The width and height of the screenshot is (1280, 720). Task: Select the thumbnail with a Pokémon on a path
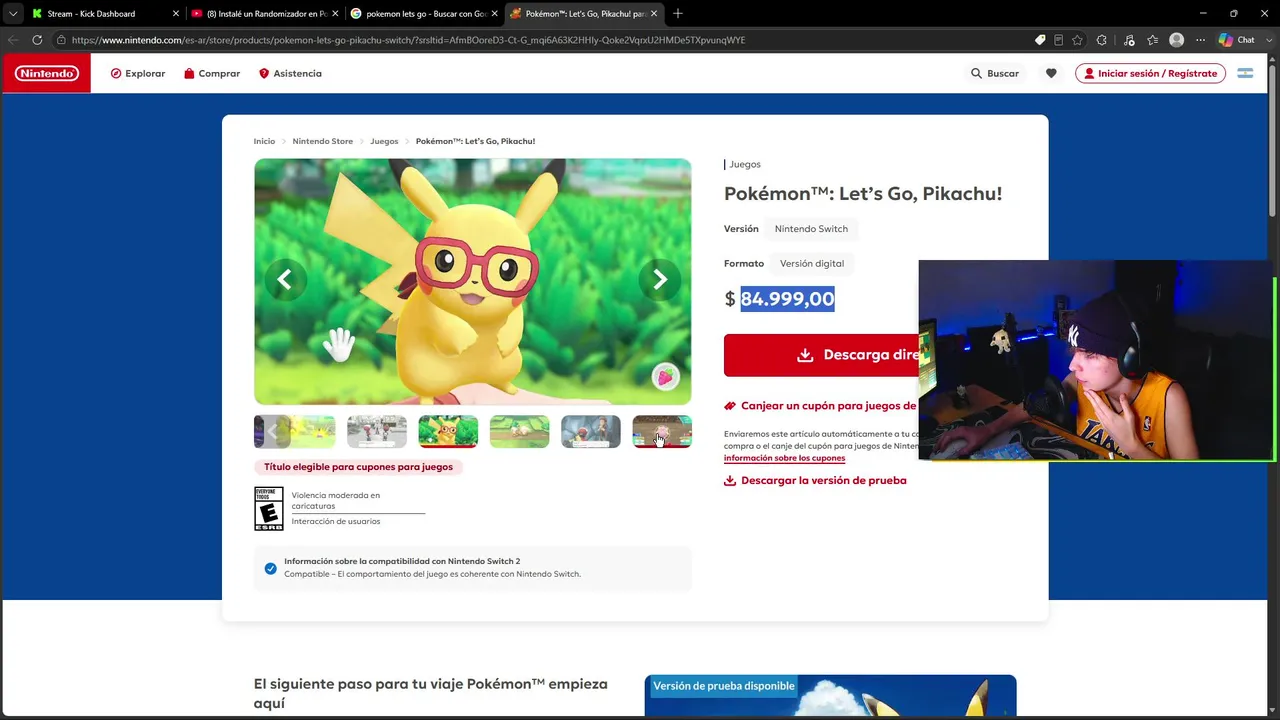[519, 431]
